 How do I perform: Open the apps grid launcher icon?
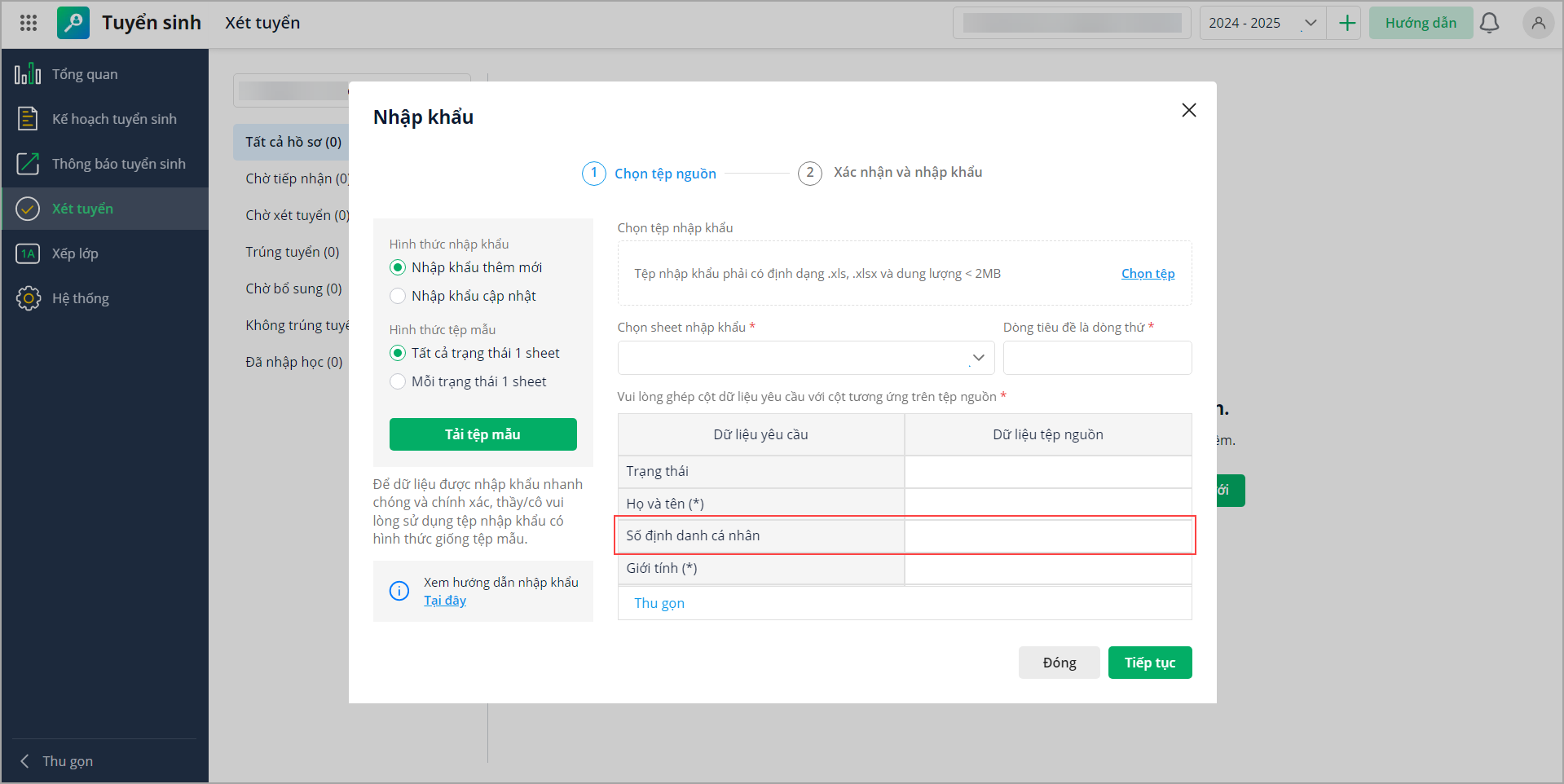[x=29, y=23]
